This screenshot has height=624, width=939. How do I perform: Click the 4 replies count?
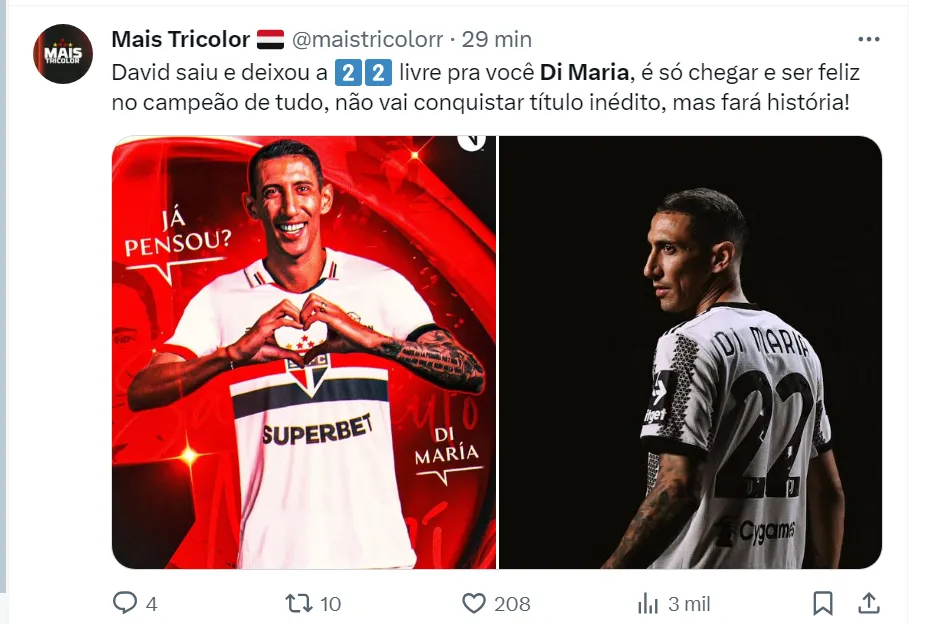coord(152,604)
